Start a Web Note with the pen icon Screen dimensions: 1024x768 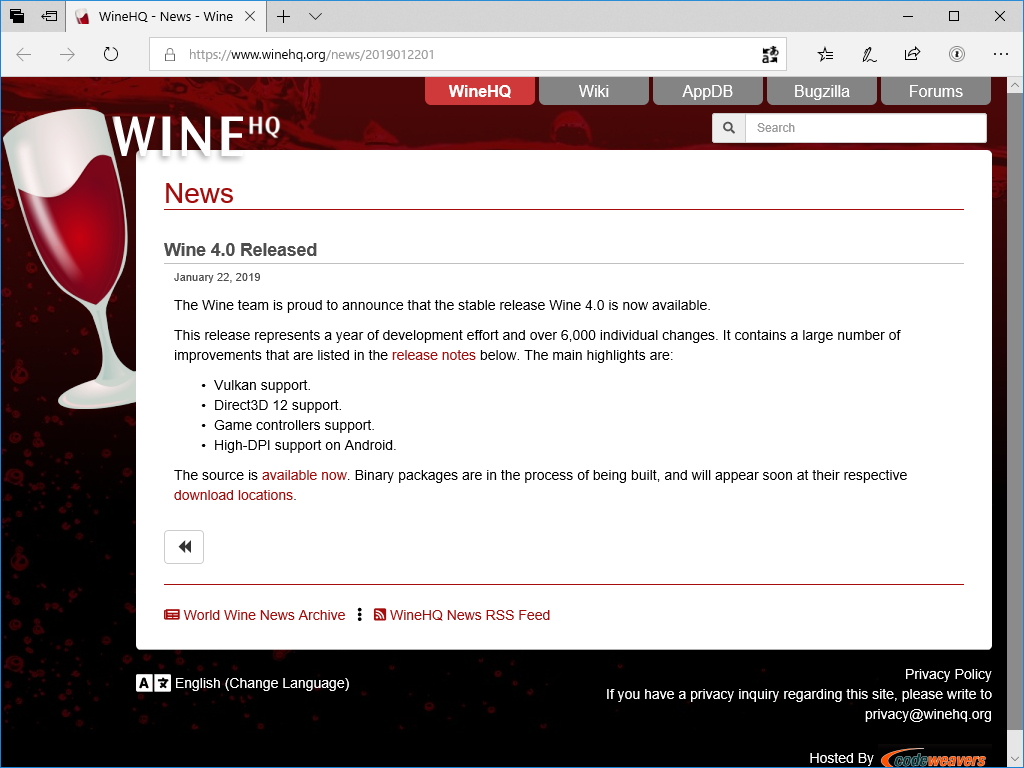point(867,54)
